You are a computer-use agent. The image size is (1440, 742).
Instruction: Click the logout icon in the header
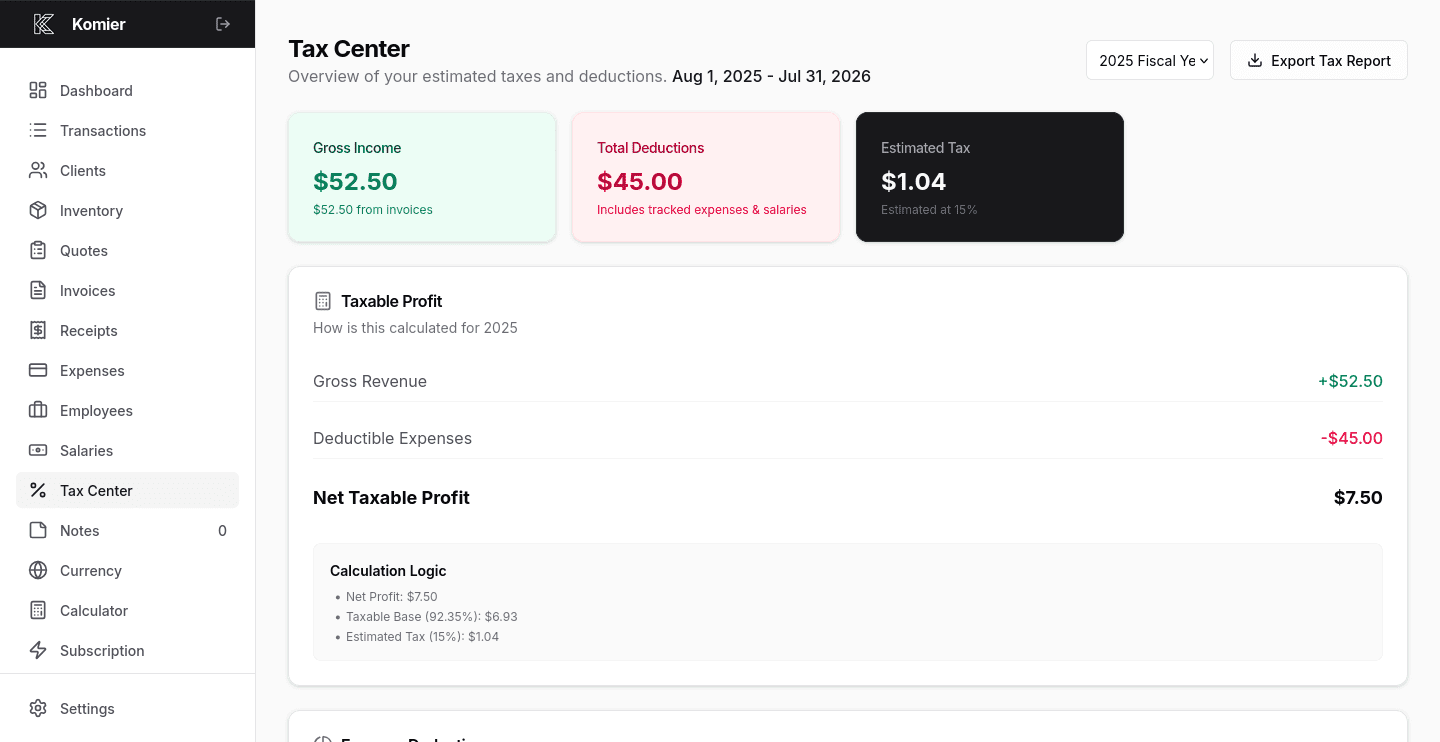[x=222, y=23]
